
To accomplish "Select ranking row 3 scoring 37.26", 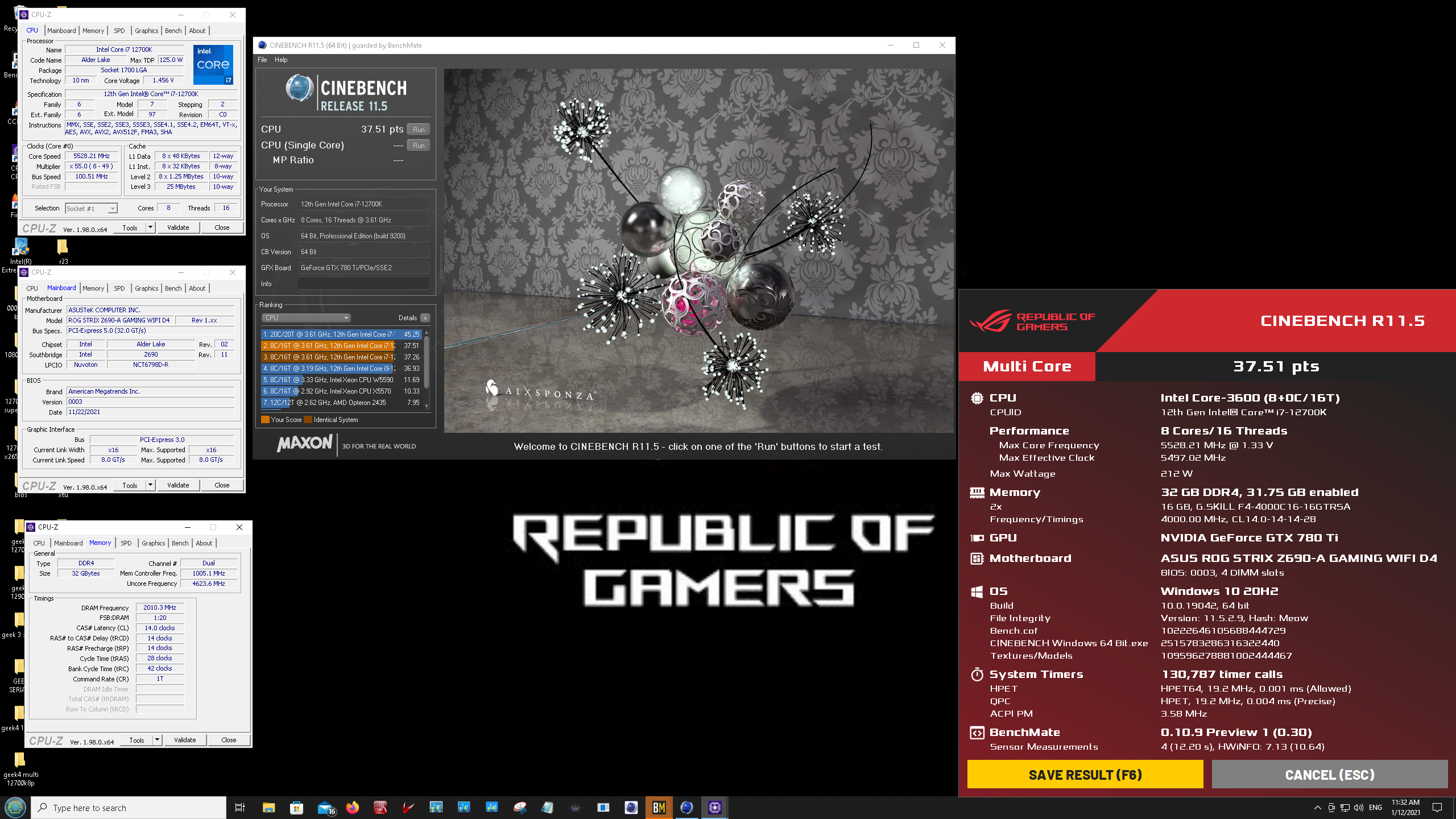I will click(341, 357).
